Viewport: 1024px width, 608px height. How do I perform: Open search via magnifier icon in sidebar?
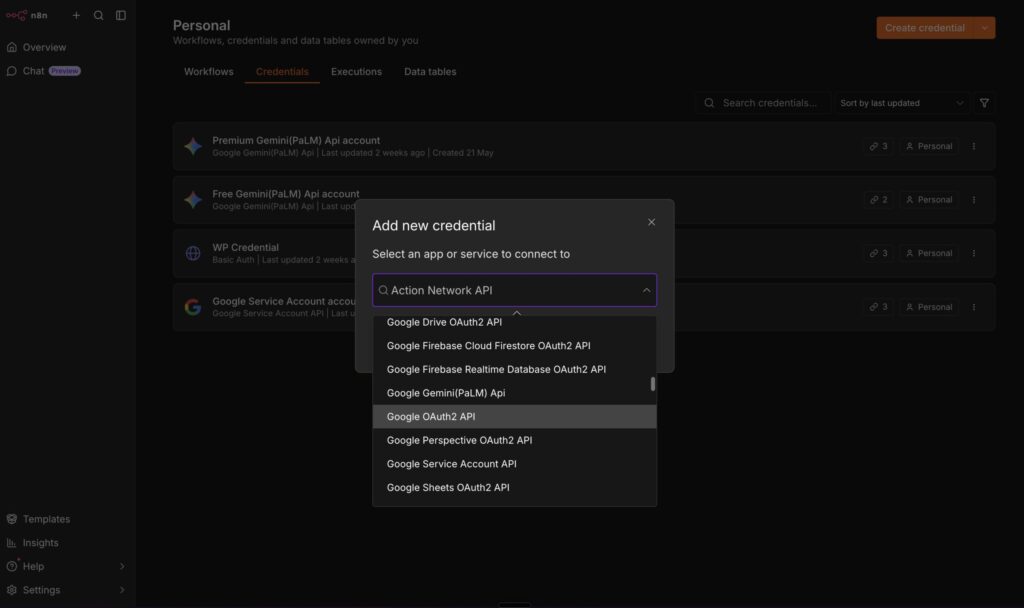99,15
